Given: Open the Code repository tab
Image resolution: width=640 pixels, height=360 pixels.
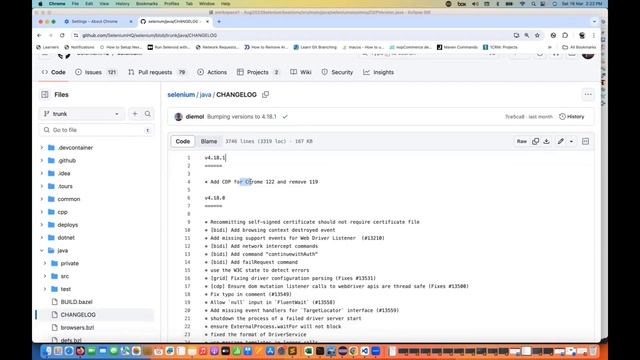Looking at the screenshot, I should point(53,72).
